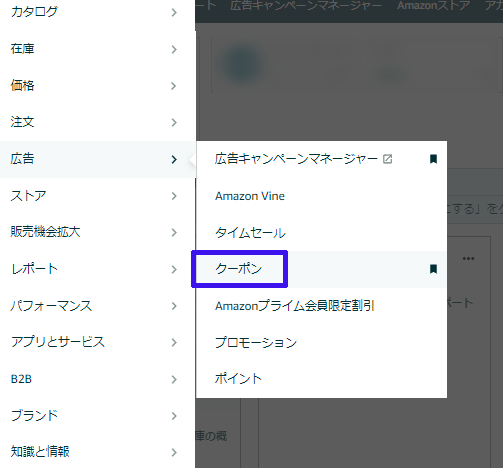Image resolution: width=503 pixels, height=468 pixels.
Task: Expand chevron next to アプリとサービス
Action: [174, 343]
